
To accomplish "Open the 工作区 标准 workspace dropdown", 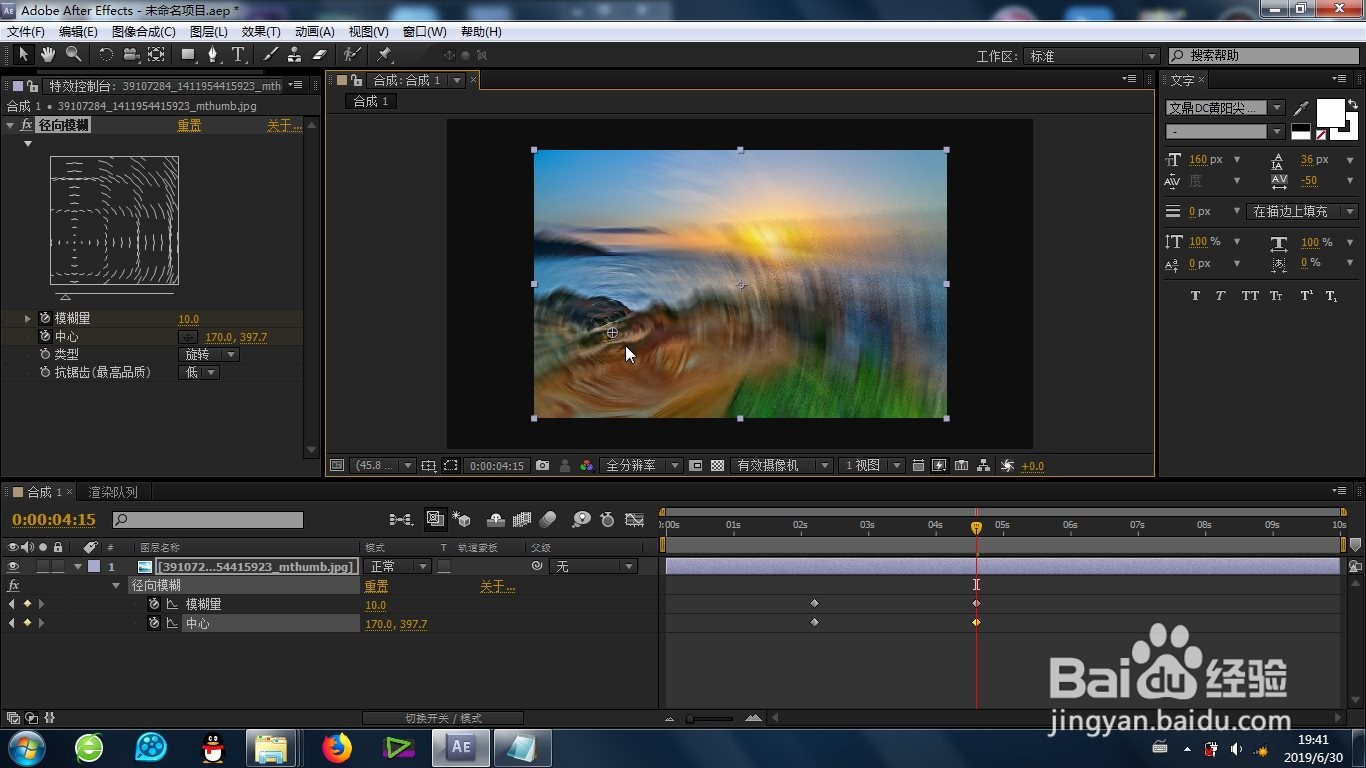I will tap(1091, 56).
